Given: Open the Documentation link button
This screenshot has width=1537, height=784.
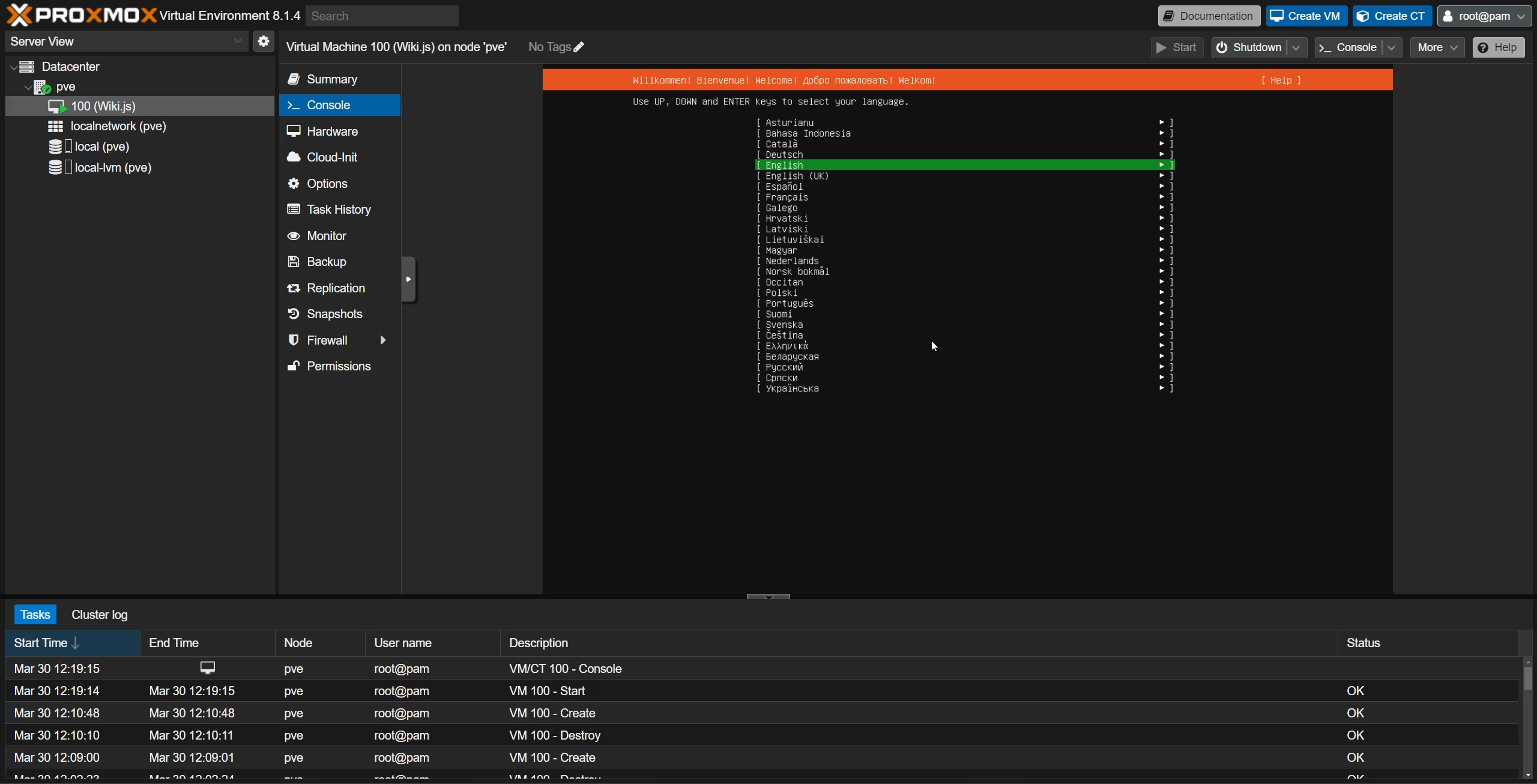Looking at the screenshot, I should 1208,16.
